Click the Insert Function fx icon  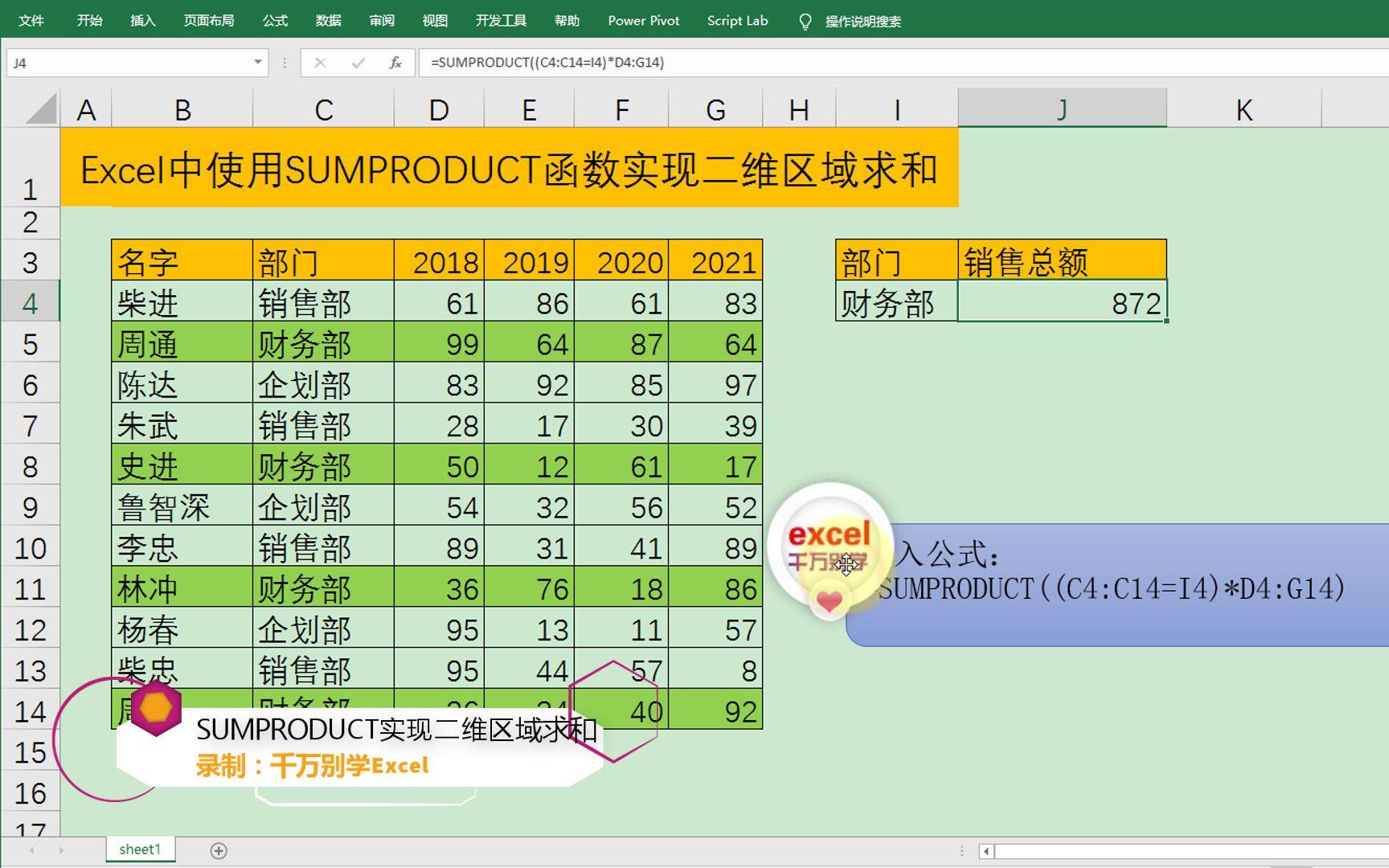(395, 63)
